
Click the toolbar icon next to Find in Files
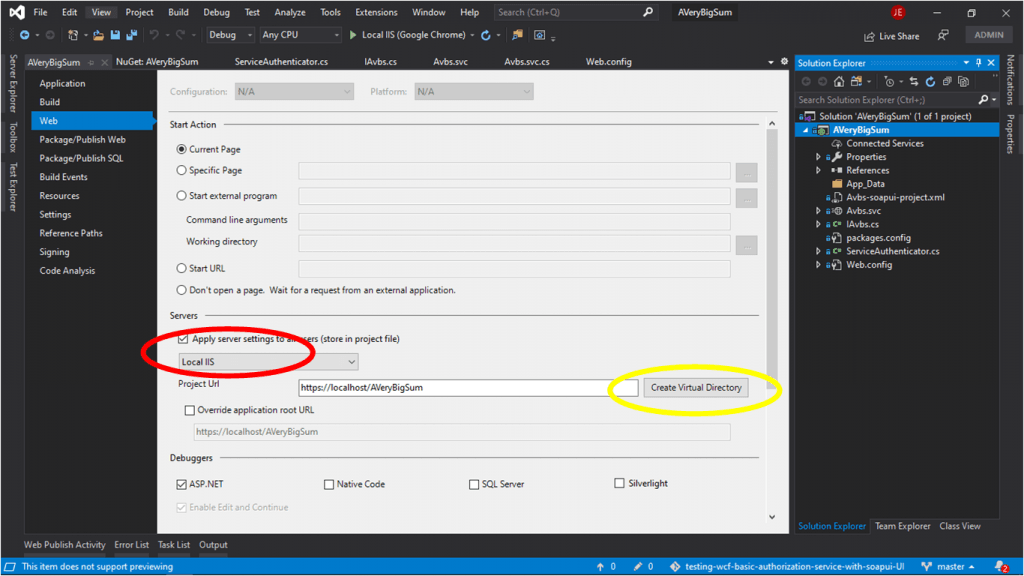tap(539, 35)
